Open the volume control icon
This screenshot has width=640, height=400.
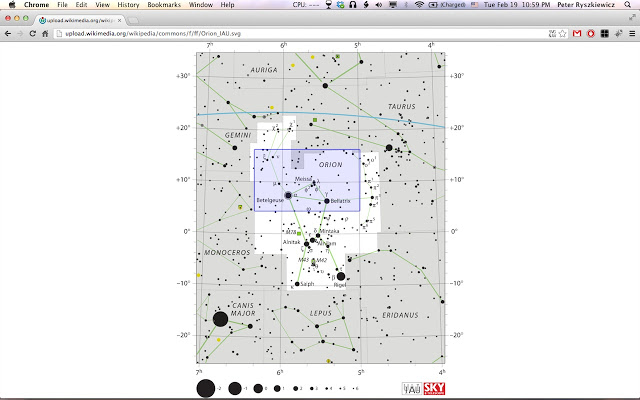tap(379, 4)
